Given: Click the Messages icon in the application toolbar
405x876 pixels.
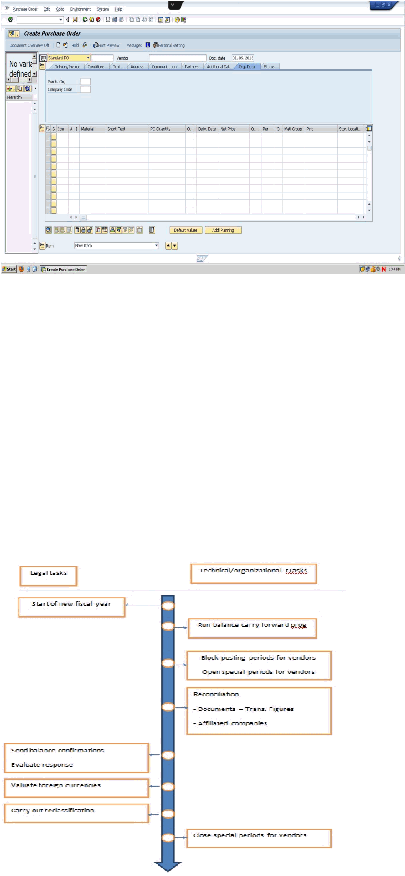Looking at the screenshot, I should click(x=147, y=45).
